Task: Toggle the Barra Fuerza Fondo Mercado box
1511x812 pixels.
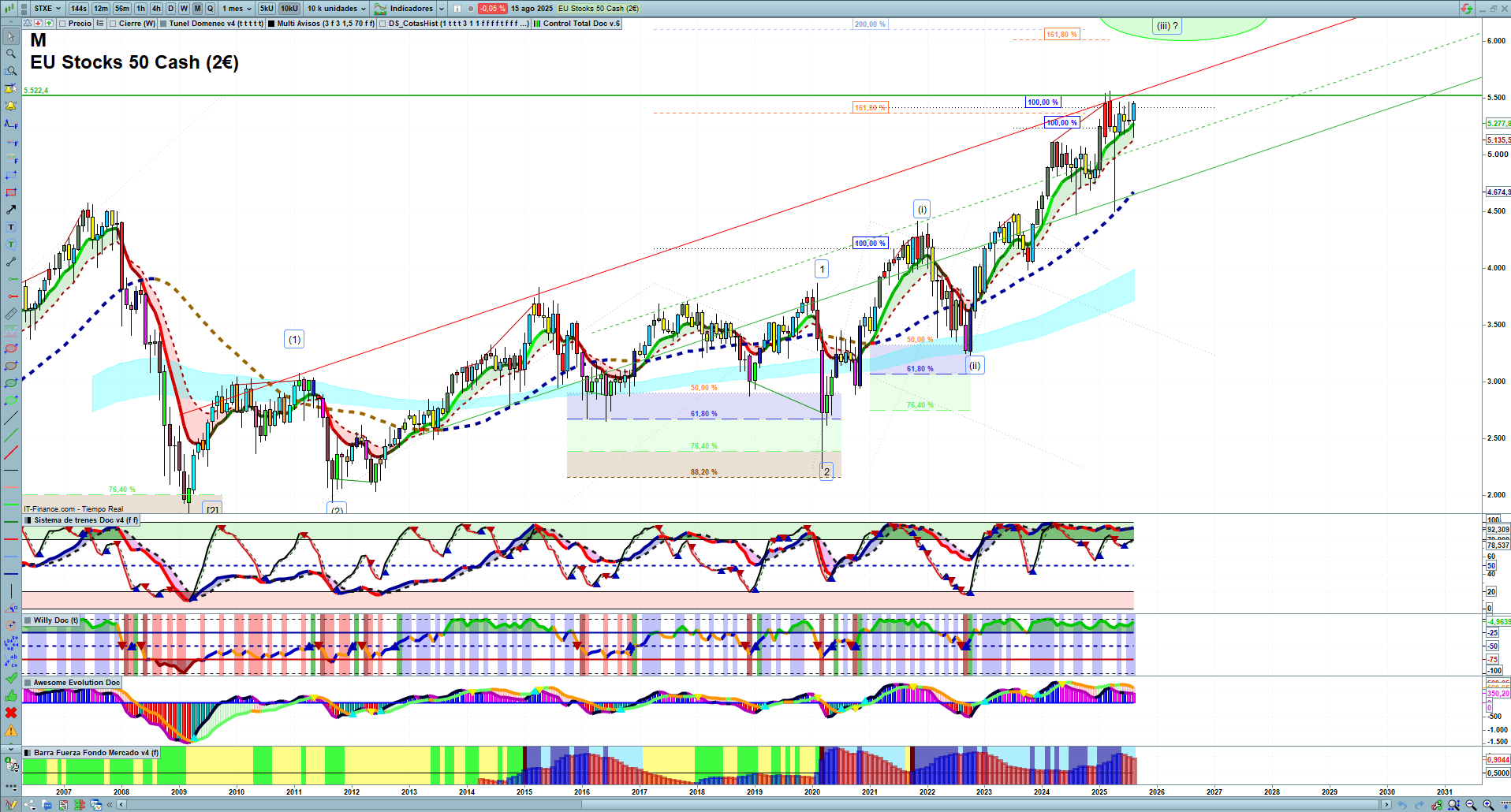Action: (x=28, y=753)
